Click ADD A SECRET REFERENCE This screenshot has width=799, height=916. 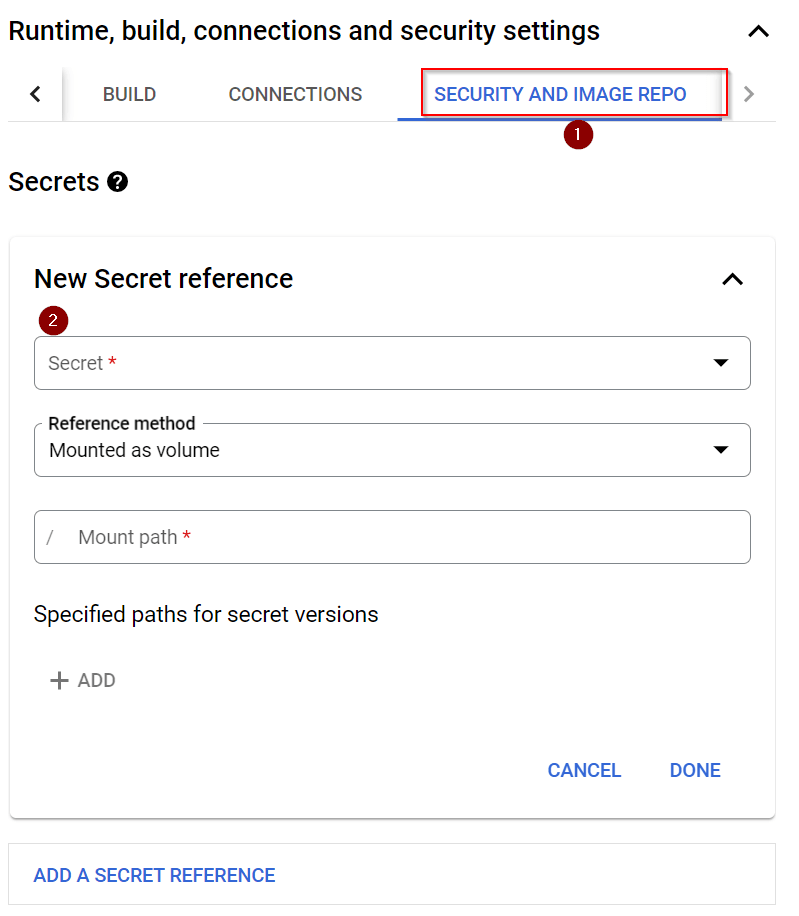pos(154,875)
